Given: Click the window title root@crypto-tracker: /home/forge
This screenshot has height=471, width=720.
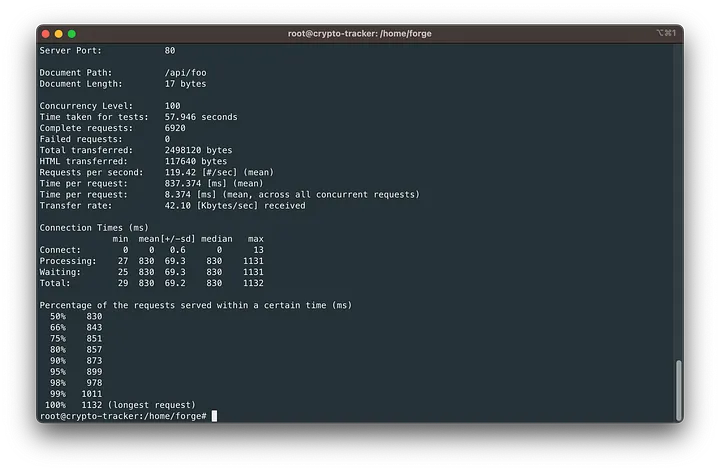Looking at the screenshot, I should click(x=360, y=34).
